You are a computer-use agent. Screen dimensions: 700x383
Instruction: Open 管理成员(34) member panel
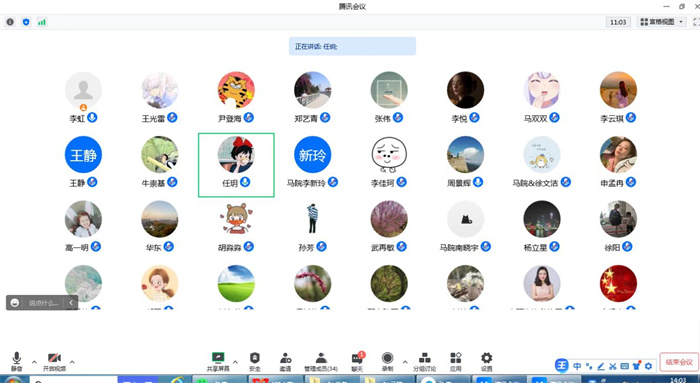[321, 362]
